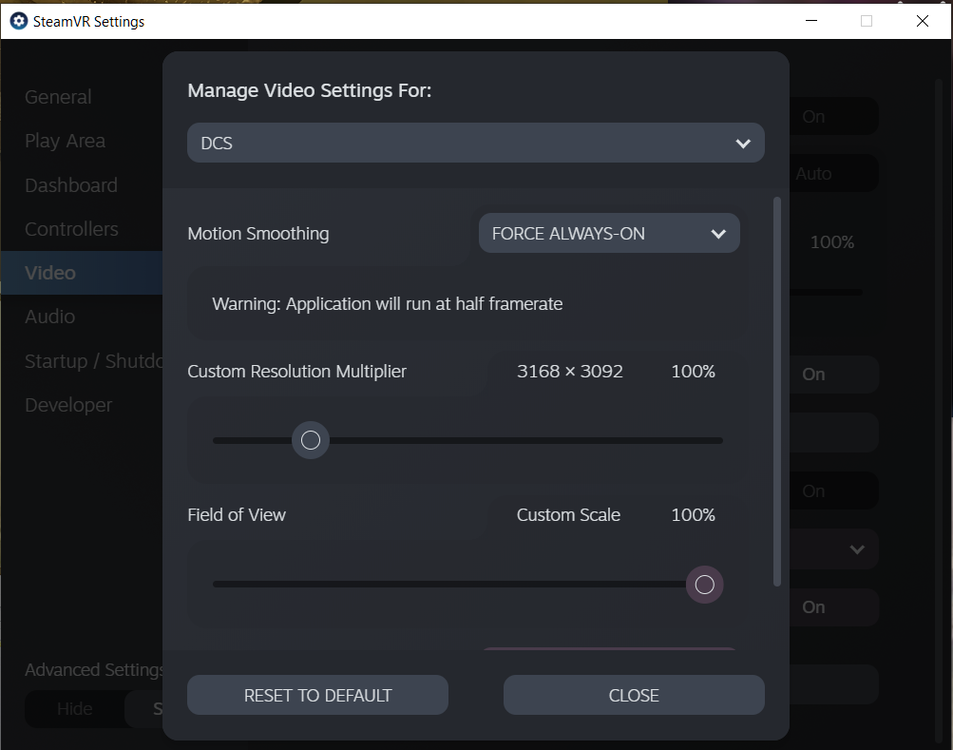The image size is (953, 750).
Task: Click the Hide option under Advanced Settings
Action: pos(75,708)
